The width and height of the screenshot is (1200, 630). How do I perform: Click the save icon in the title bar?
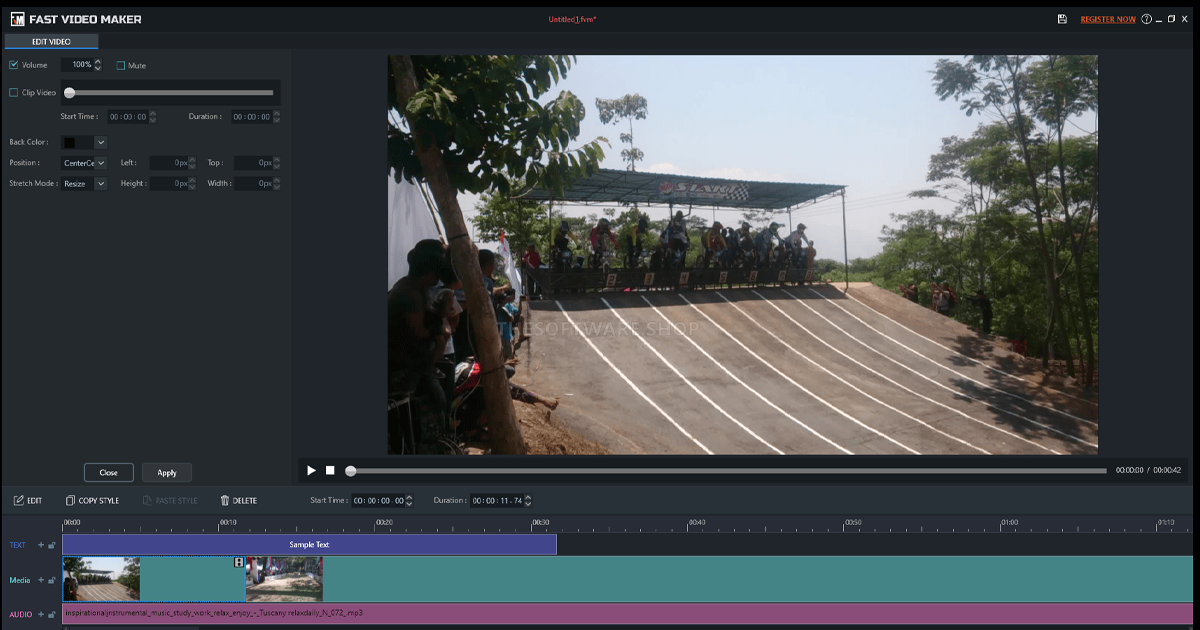pyautogui.click(x=1062, y=19)
